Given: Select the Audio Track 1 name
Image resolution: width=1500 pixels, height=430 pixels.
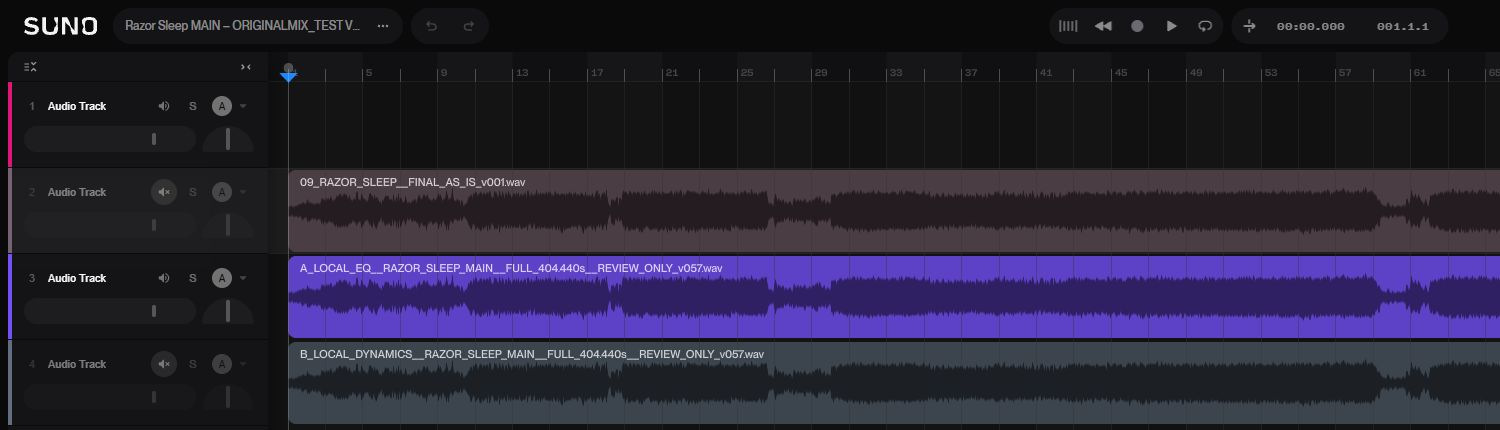Looking at the screenshot, I should point(77,106).
